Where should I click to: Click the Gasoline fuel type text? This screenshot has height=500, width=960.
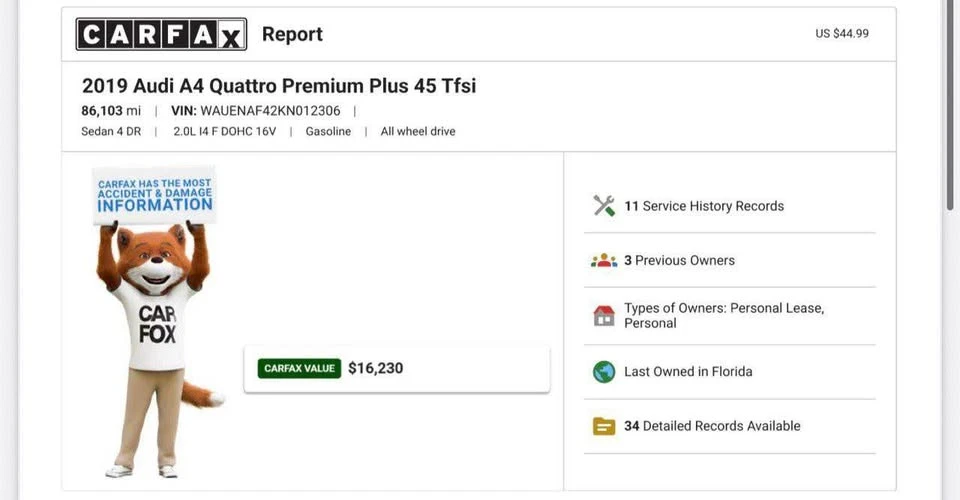click(328, 132)
